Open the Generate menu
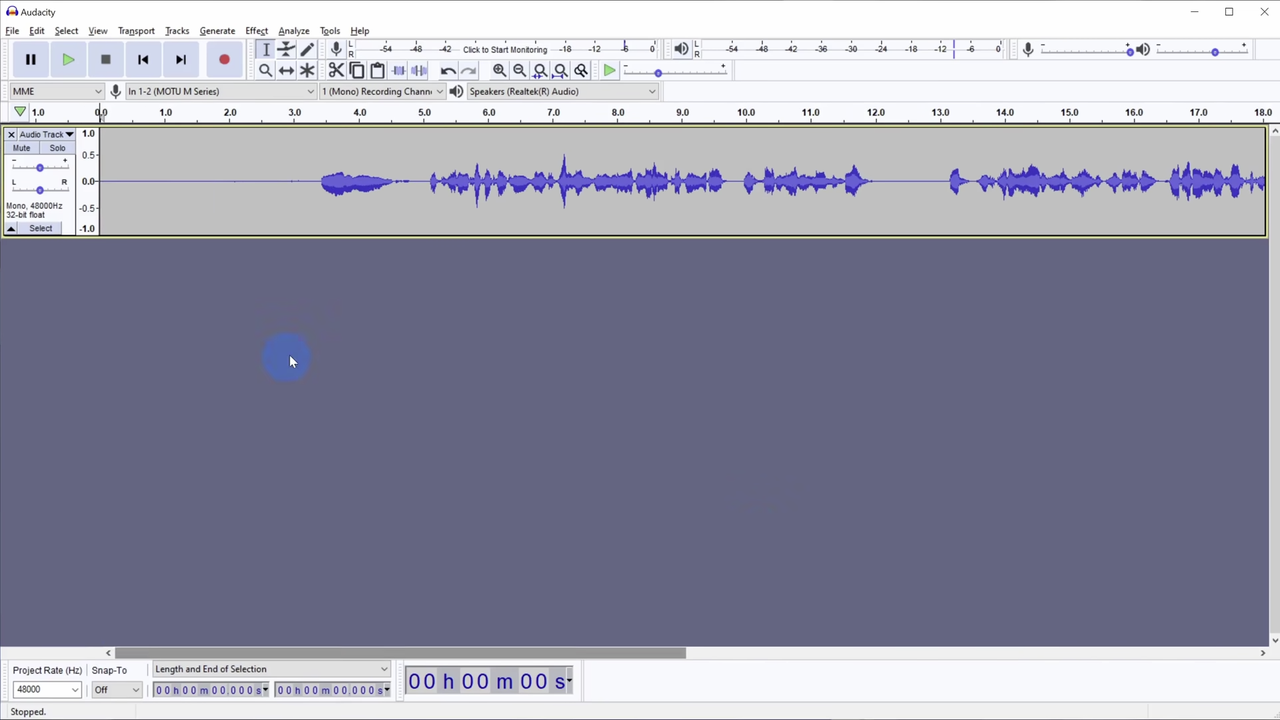This screenshot has width=1280, height=720. (217, 30)
